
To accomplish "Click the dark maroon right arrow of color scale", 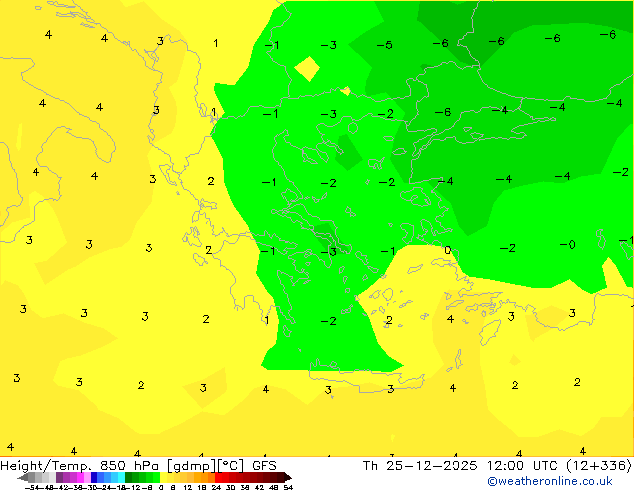I will (x=288, y=477).
